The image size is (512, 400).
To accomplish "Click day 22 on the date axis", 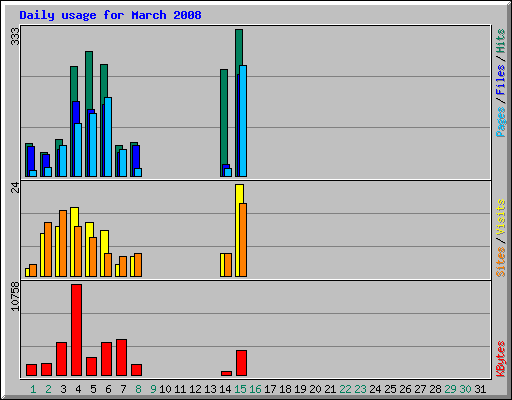I will pos(345,389).
